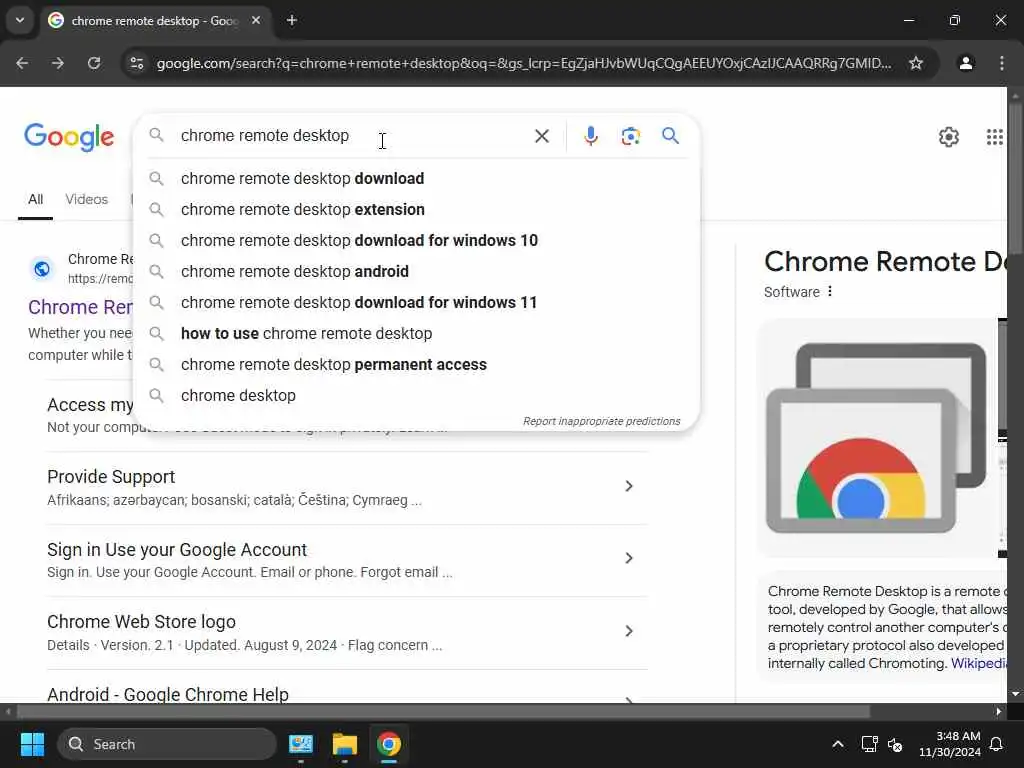Choose 'download for windows 10' suggestion
Viewport: 1024px width, 768px height.
(417, 240)
